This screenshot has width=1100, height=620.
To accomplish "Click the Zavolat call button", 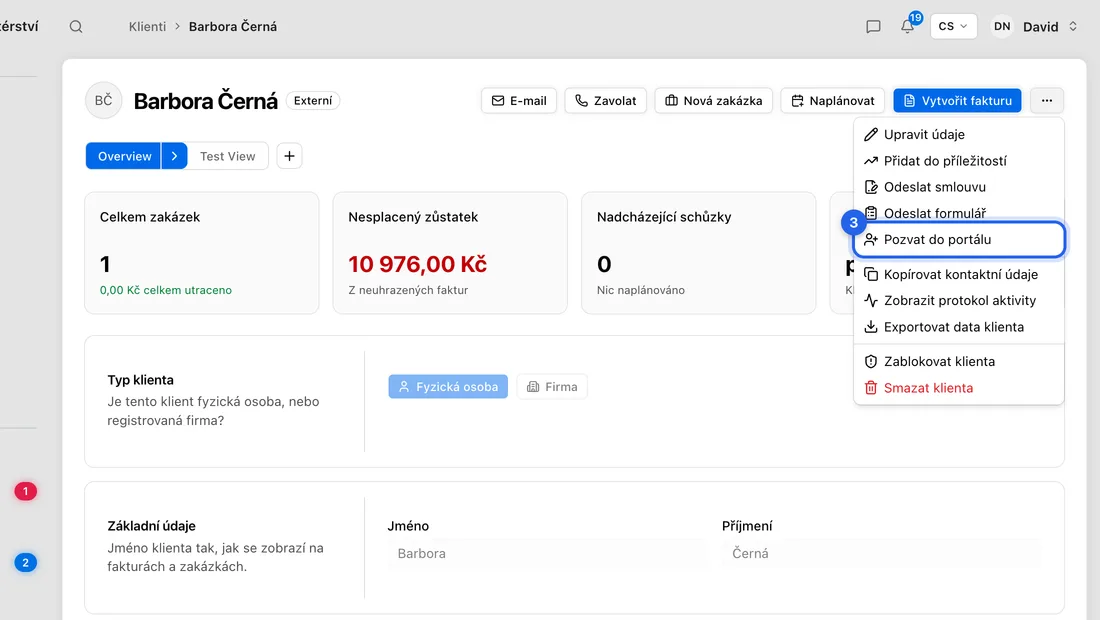I will [x=605, y=100].
